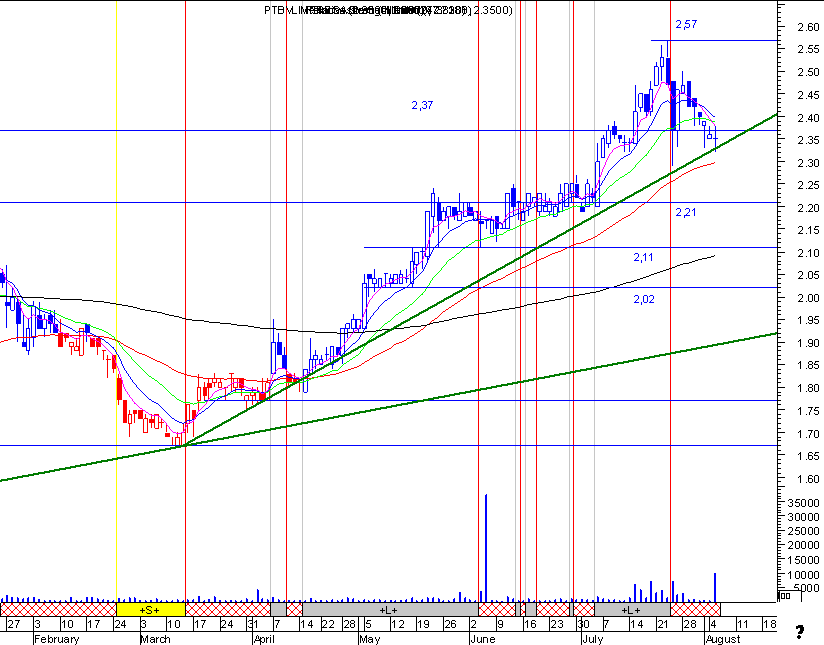Click the 2.00 price axis value

(x=808, y=298)
